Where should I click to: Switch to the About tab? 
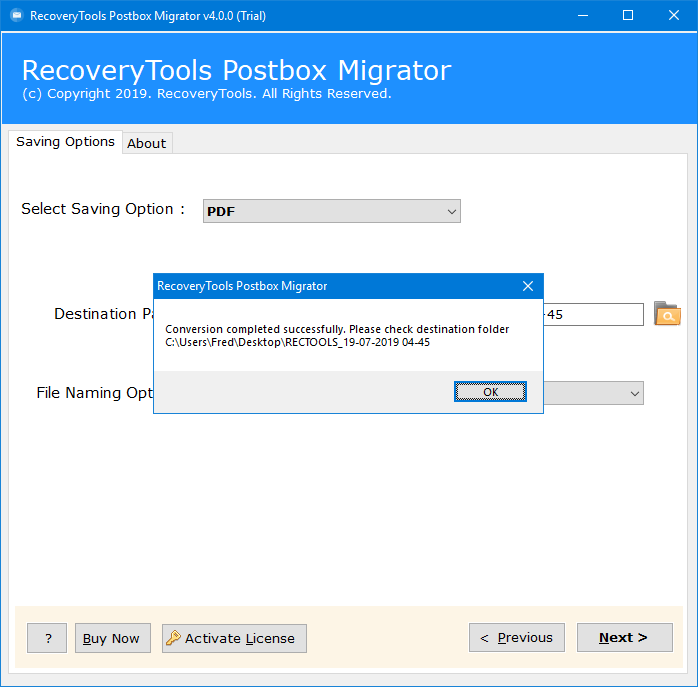tap(146, 143)
